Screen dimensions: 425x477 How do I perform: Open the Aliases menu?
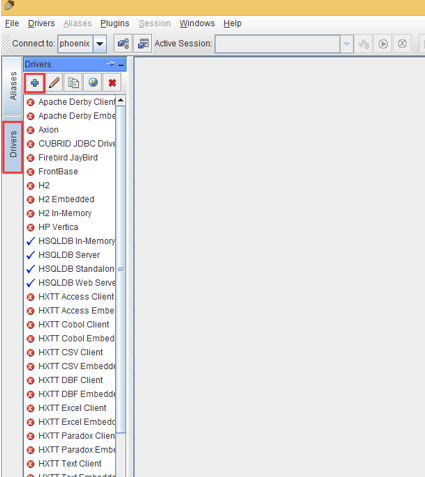coord(77,23)
